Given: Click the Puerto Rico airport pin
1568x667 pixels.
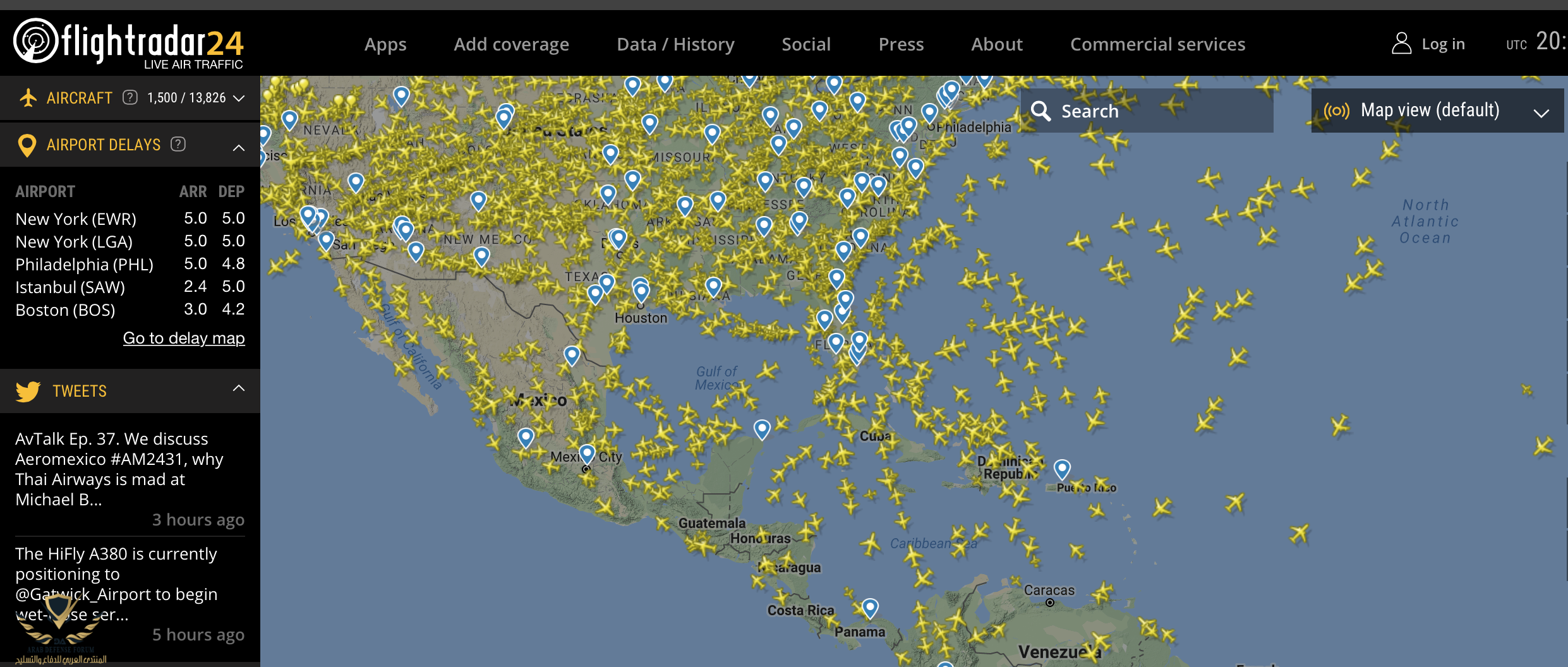Looking at the screenshot, I should pyautogui.click(x=1062, y=470).
